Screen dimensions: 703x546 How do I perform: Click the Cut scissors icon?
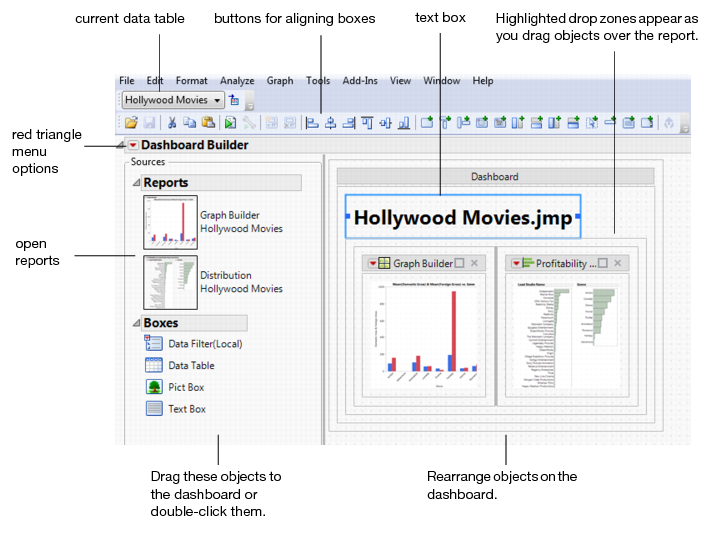pyautogui.click(x=171, y=123)
